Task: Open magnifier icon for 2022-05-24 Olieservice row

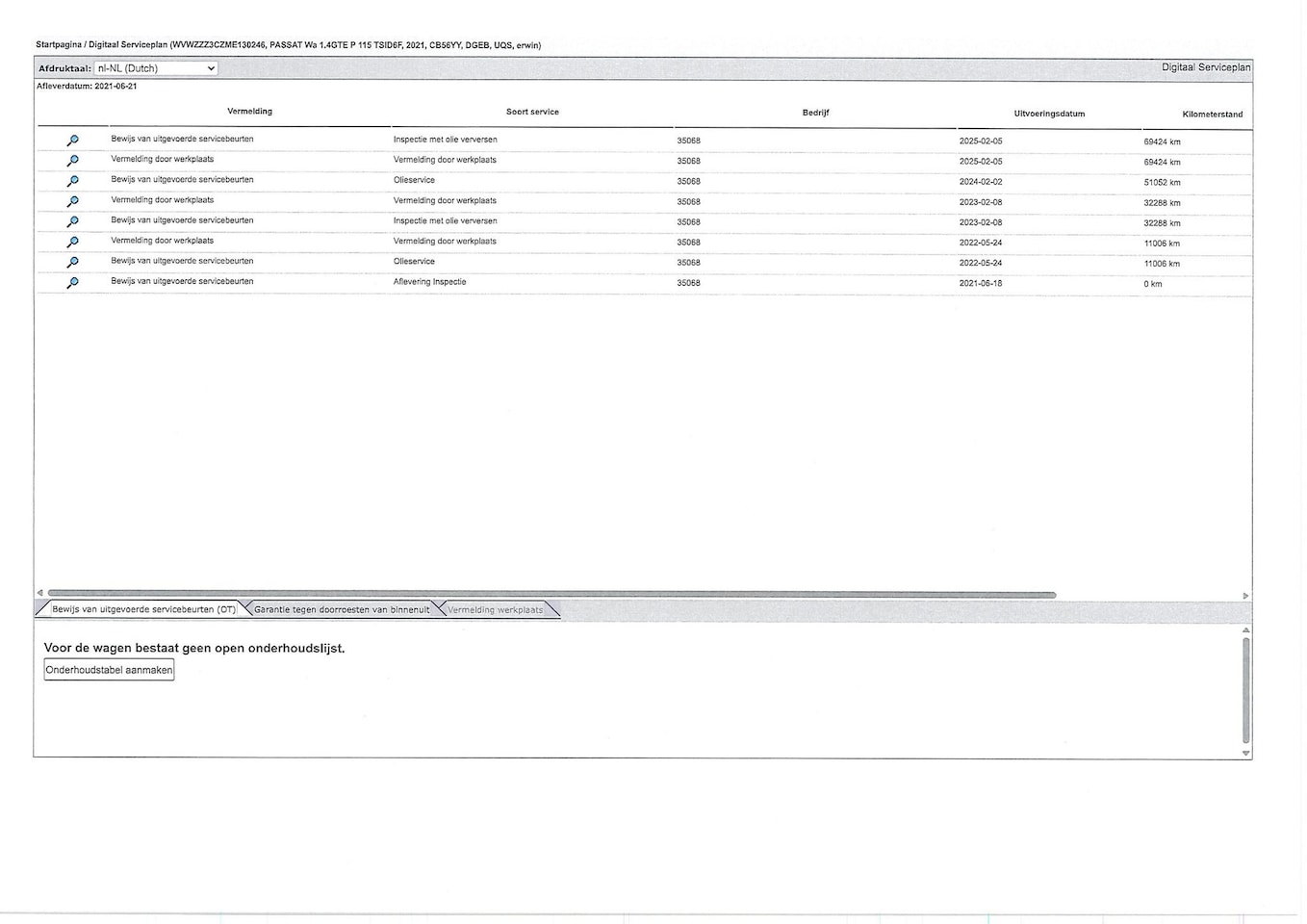Action: pyautogui.click(x=72, y=262)
